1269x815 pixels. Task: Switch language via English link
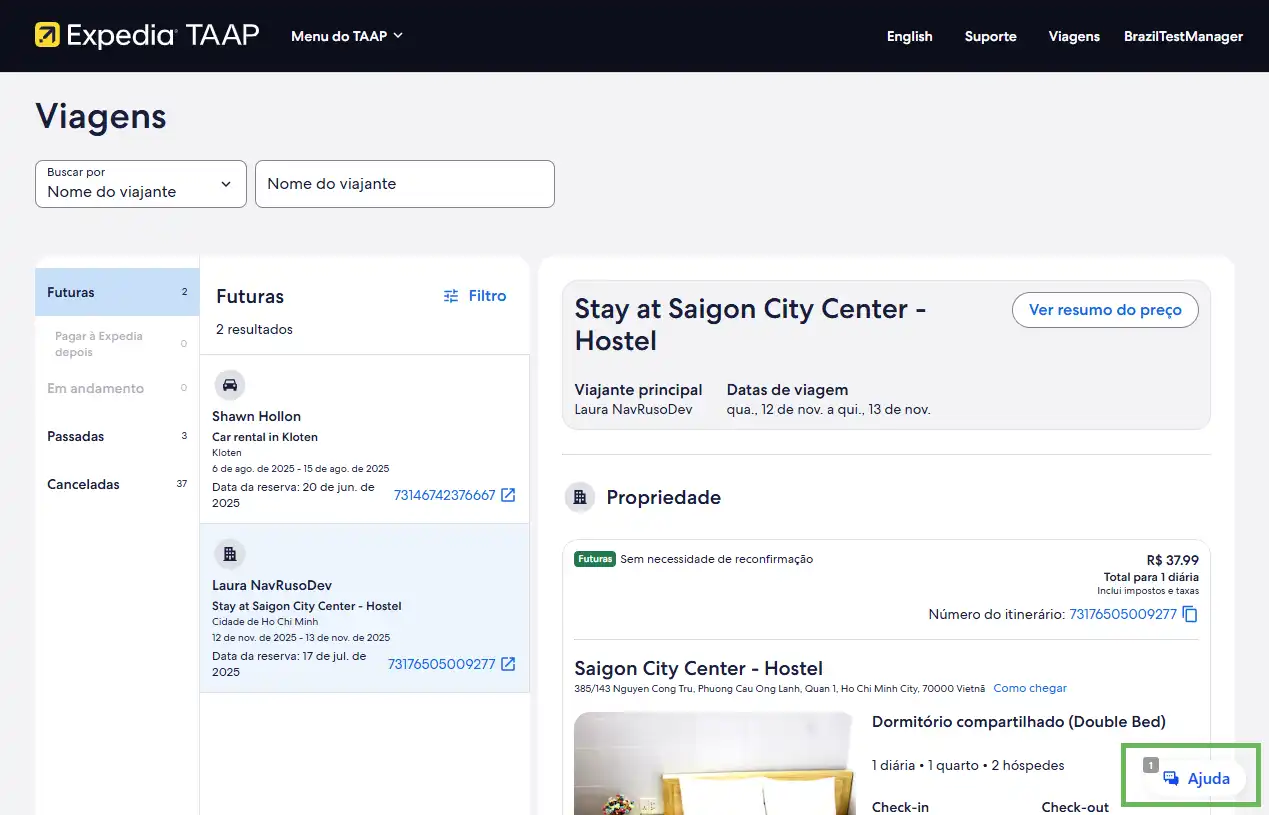[x=909, y=36]
